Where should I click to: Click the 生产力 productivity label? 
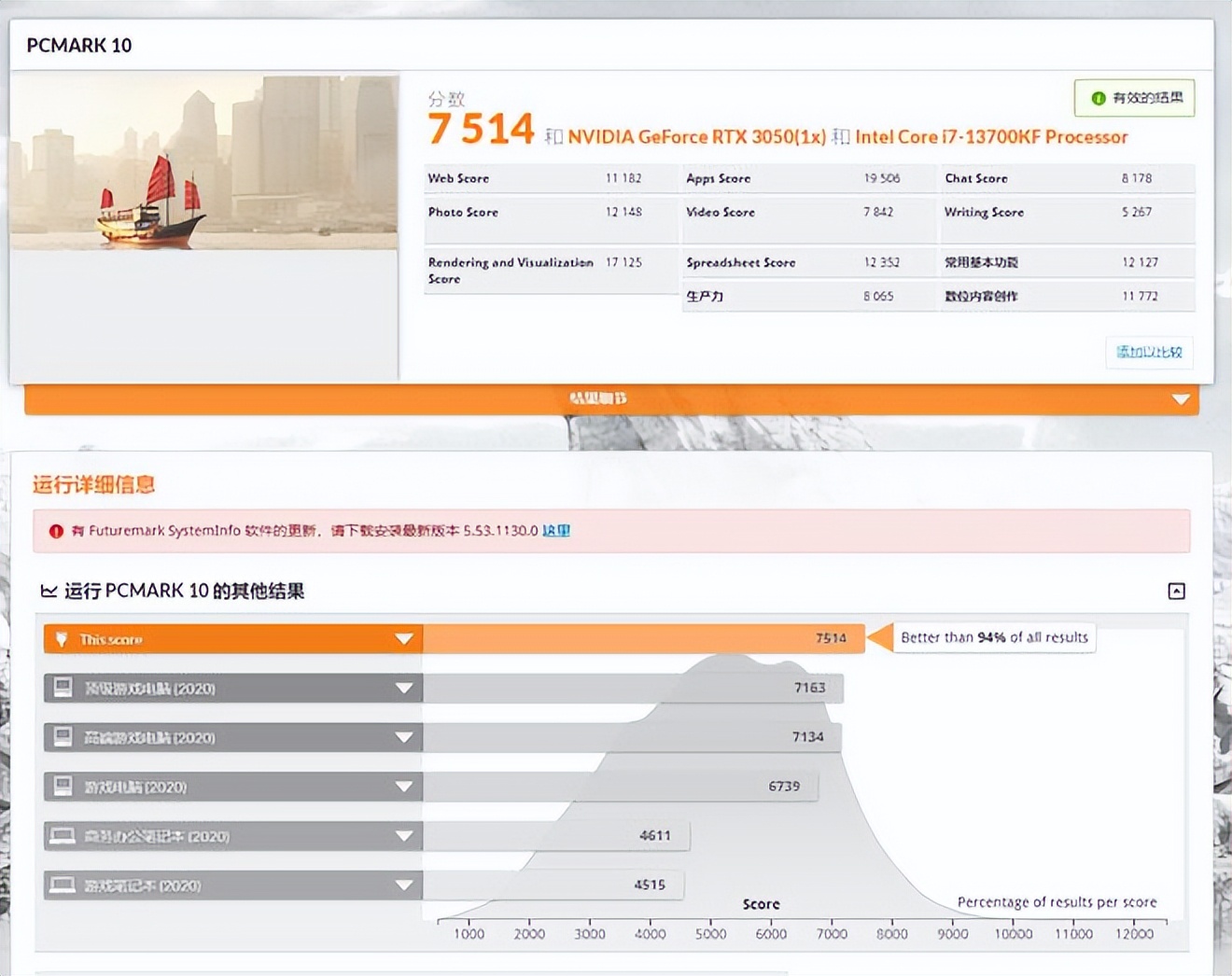[x=705, y=296]
